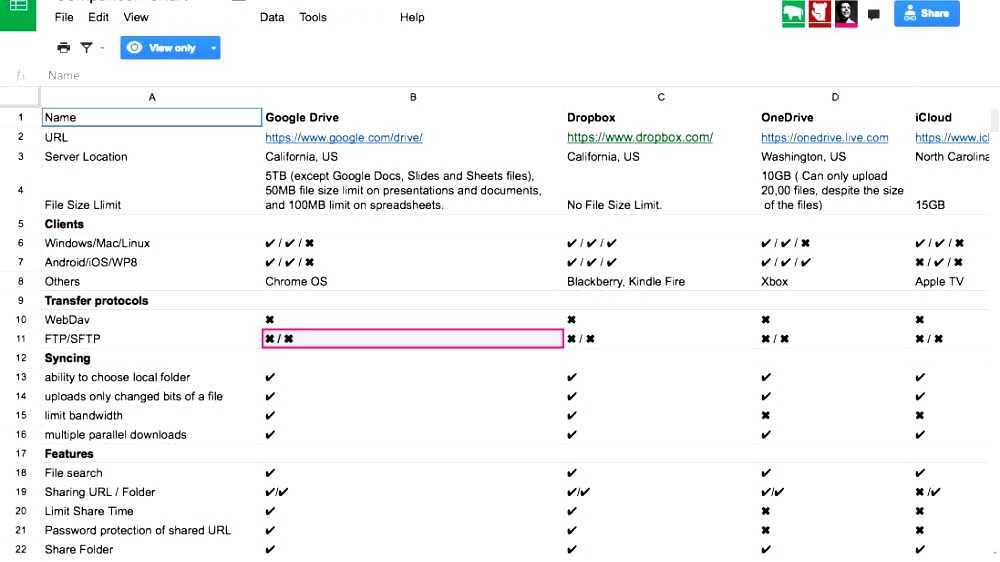This screenshot has width=1000, height=562.
Task: Select the Dropbox header cell
Action: pos(661,117)
